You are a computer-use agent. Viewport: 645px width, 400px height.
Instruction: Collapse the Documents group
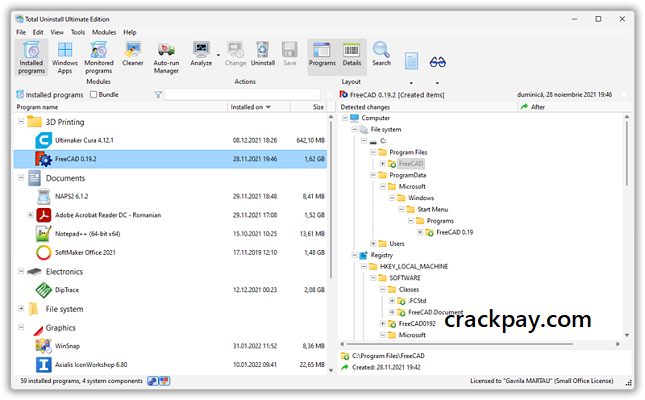pos(21,178)
